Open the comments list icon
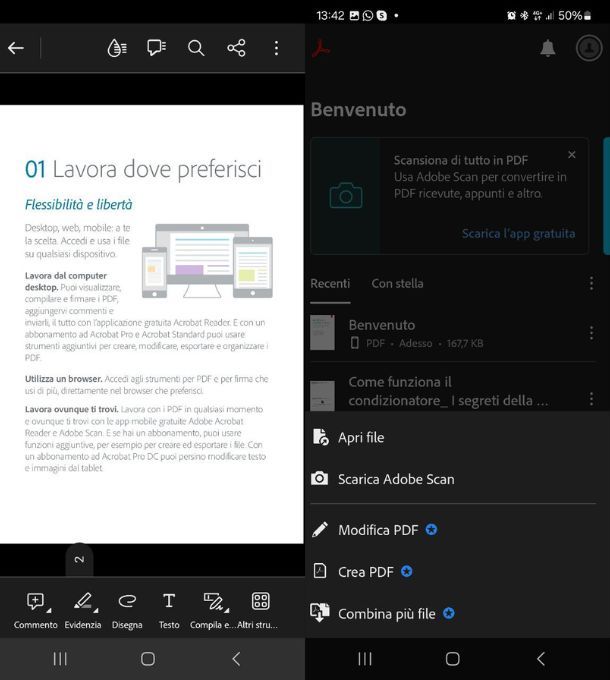Screen dimensions: 610x680 157,48
